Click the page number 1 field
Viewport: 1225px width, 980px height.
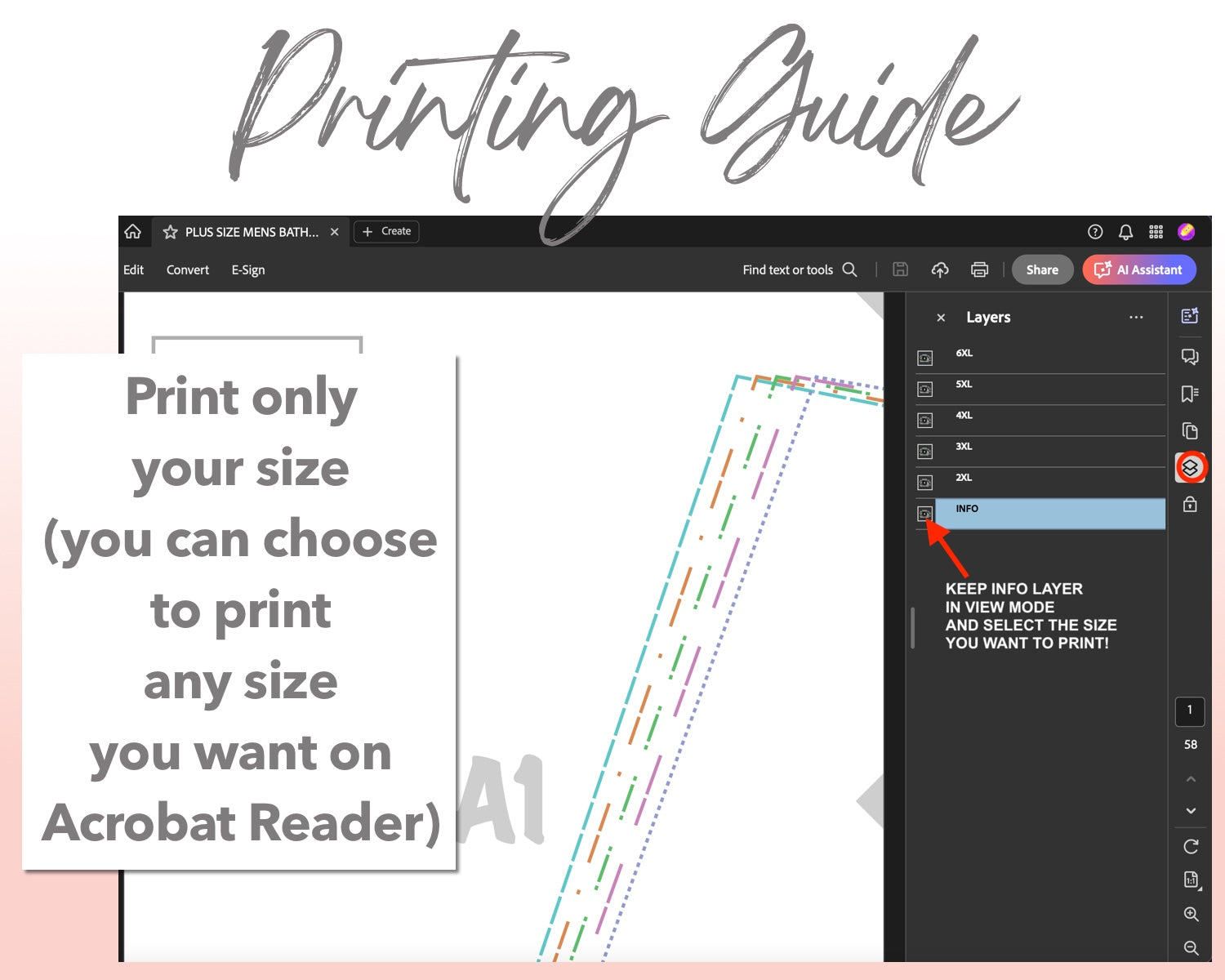[x=1190, y=710]
